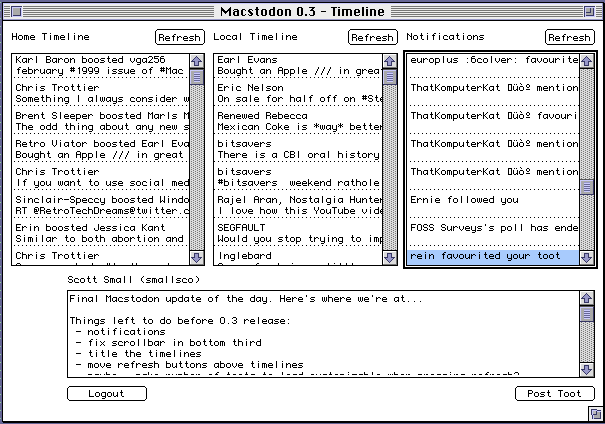The width and height of the screenshot is (605, 424).
Task: Click the Notifications scrollbar thumb
Action: 586,185
